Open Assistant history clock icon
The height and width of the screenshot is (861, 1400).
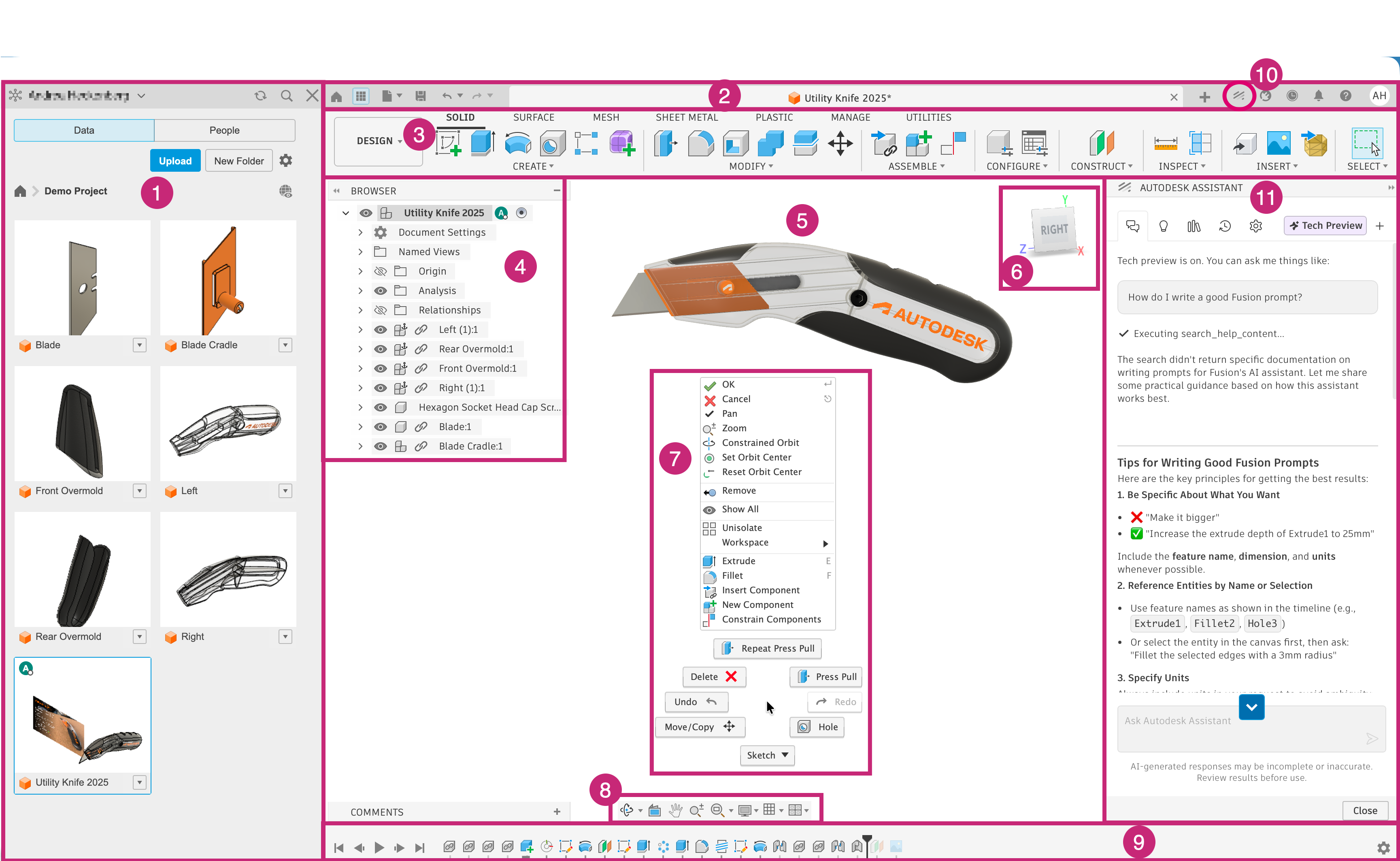[1225, 226]
